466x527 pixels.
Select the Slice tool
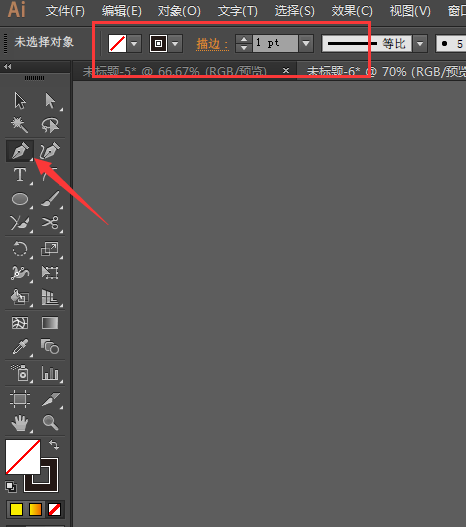tap(50, 399)
